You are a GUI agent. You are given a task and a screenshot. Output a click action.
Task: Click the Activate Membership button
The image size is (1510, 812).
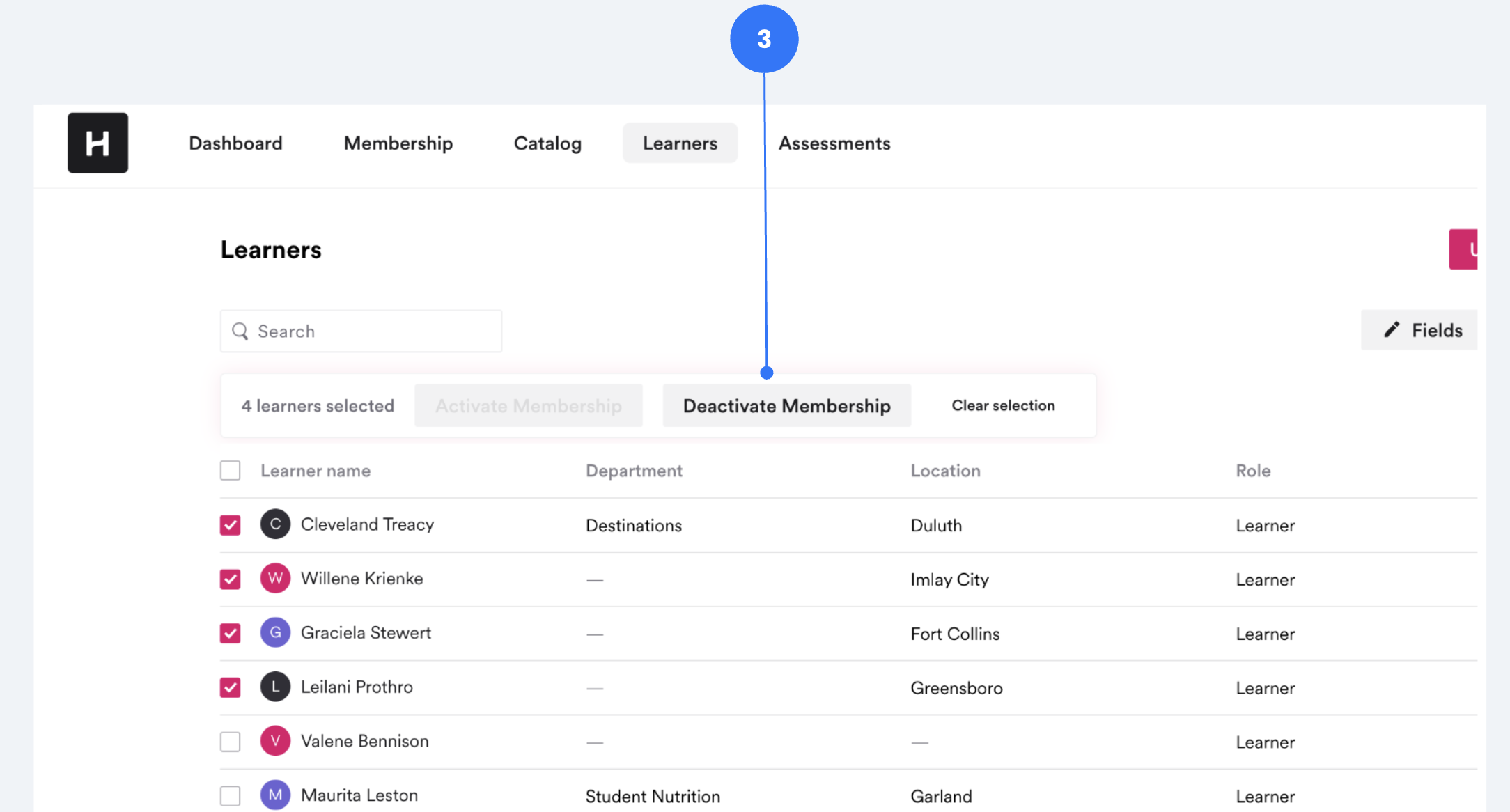pyautogui.click(x=529, y=406)
